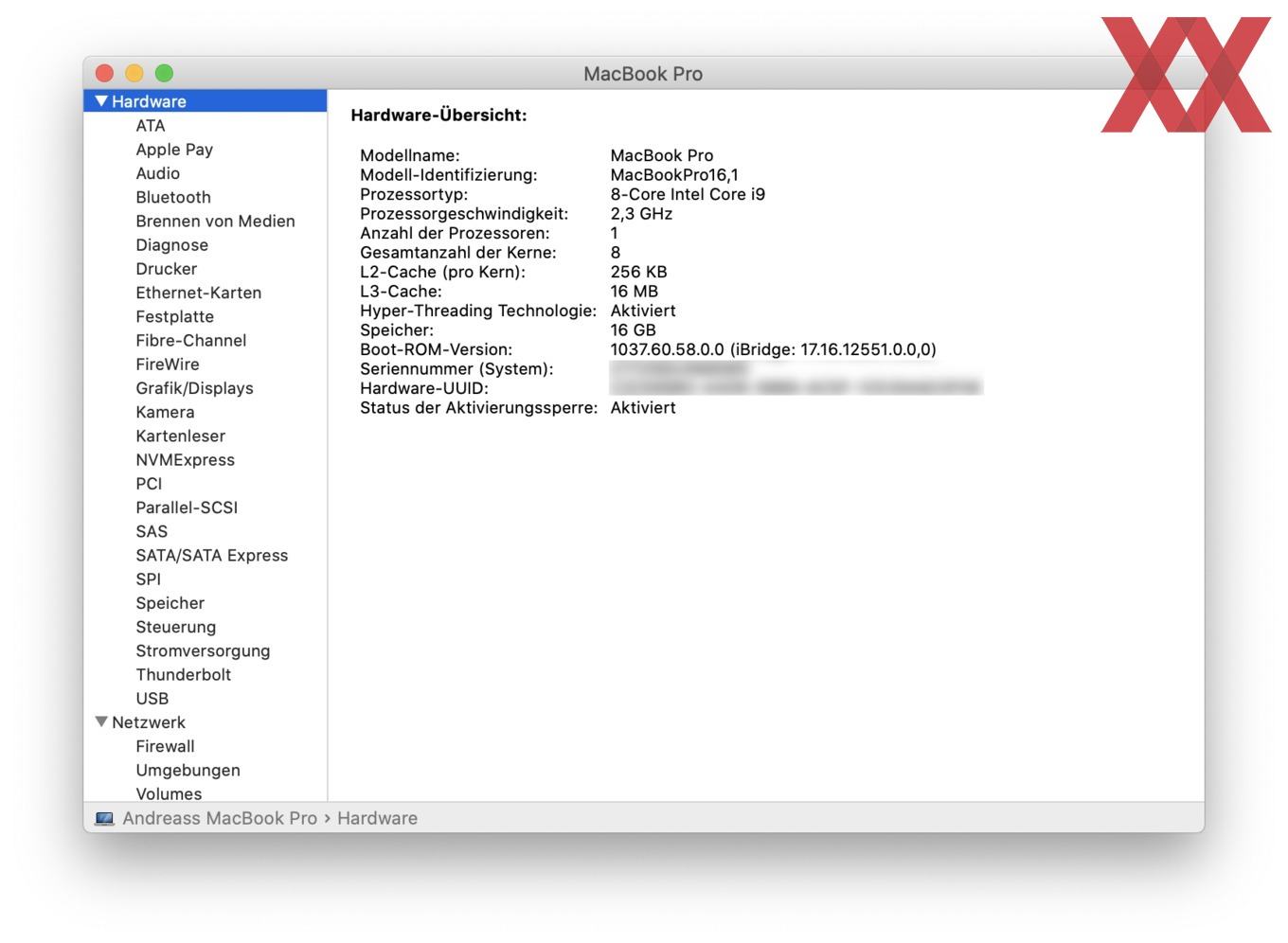Select the '256 KB' L2-Cache value

(x=638, y=272)
